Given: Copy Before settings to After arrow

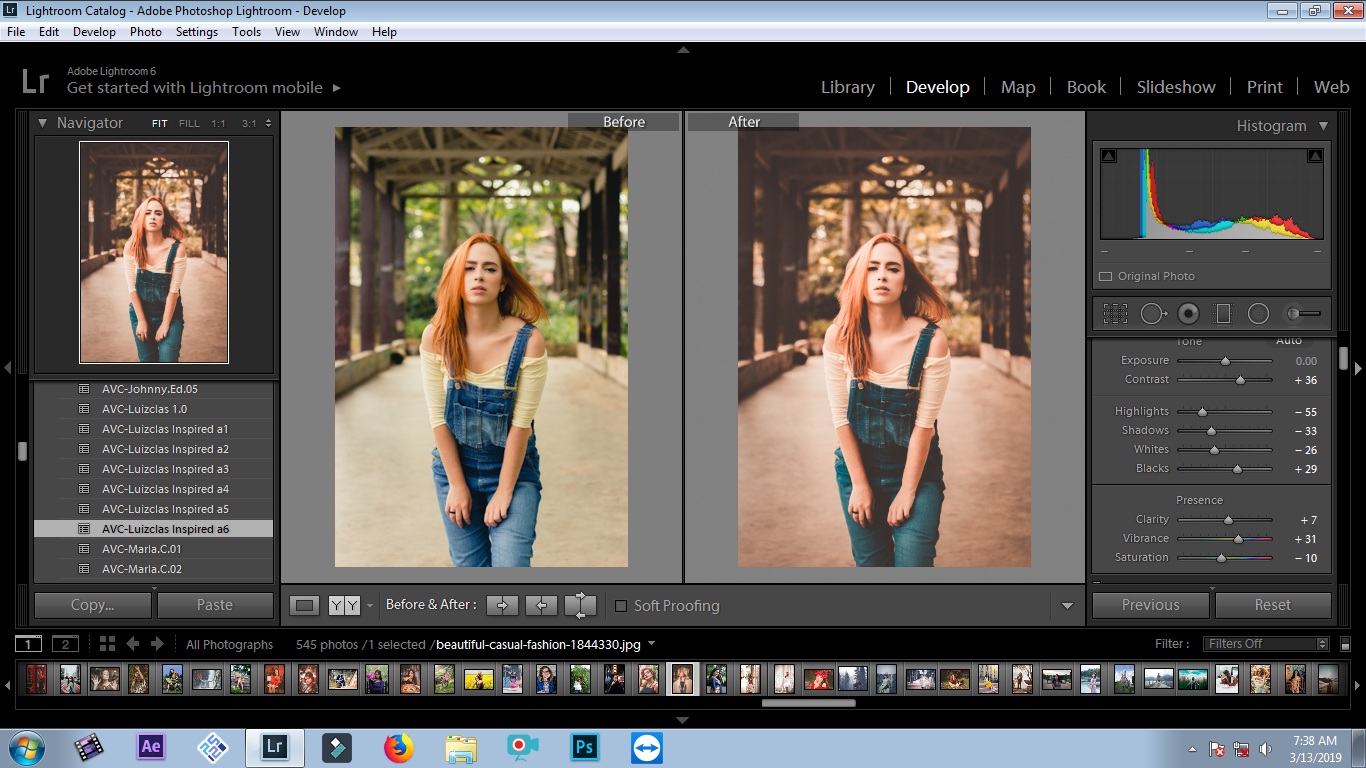Looking at the screenshot, I should pos(502,605).
